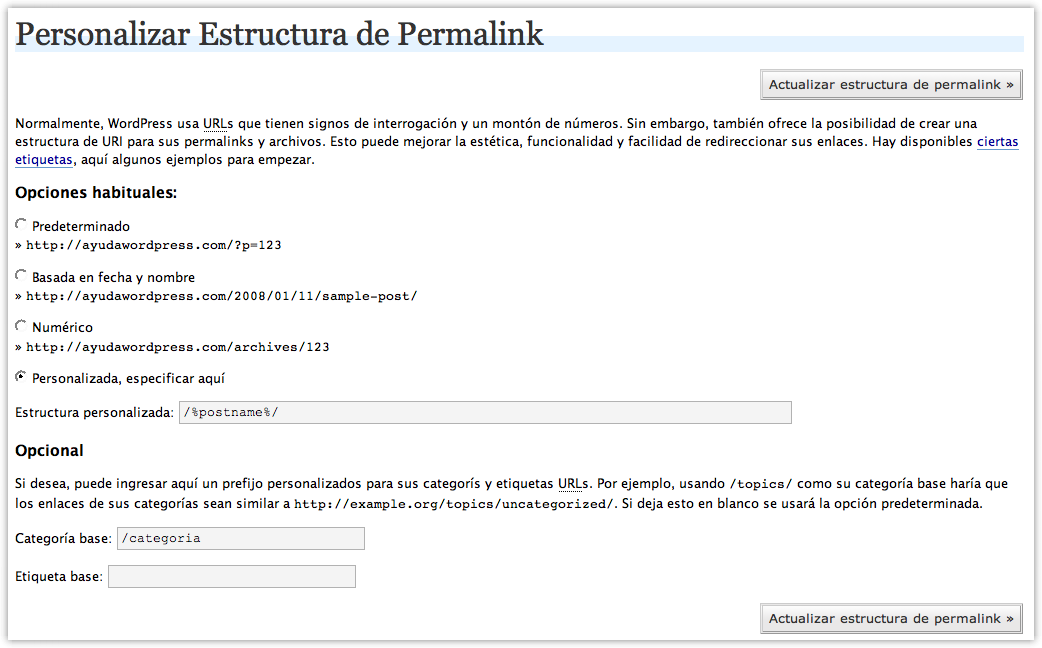Click the Personalizar Estructura de Permalink heading
Screen dimensions: 1042x648
tap(279, 34)
